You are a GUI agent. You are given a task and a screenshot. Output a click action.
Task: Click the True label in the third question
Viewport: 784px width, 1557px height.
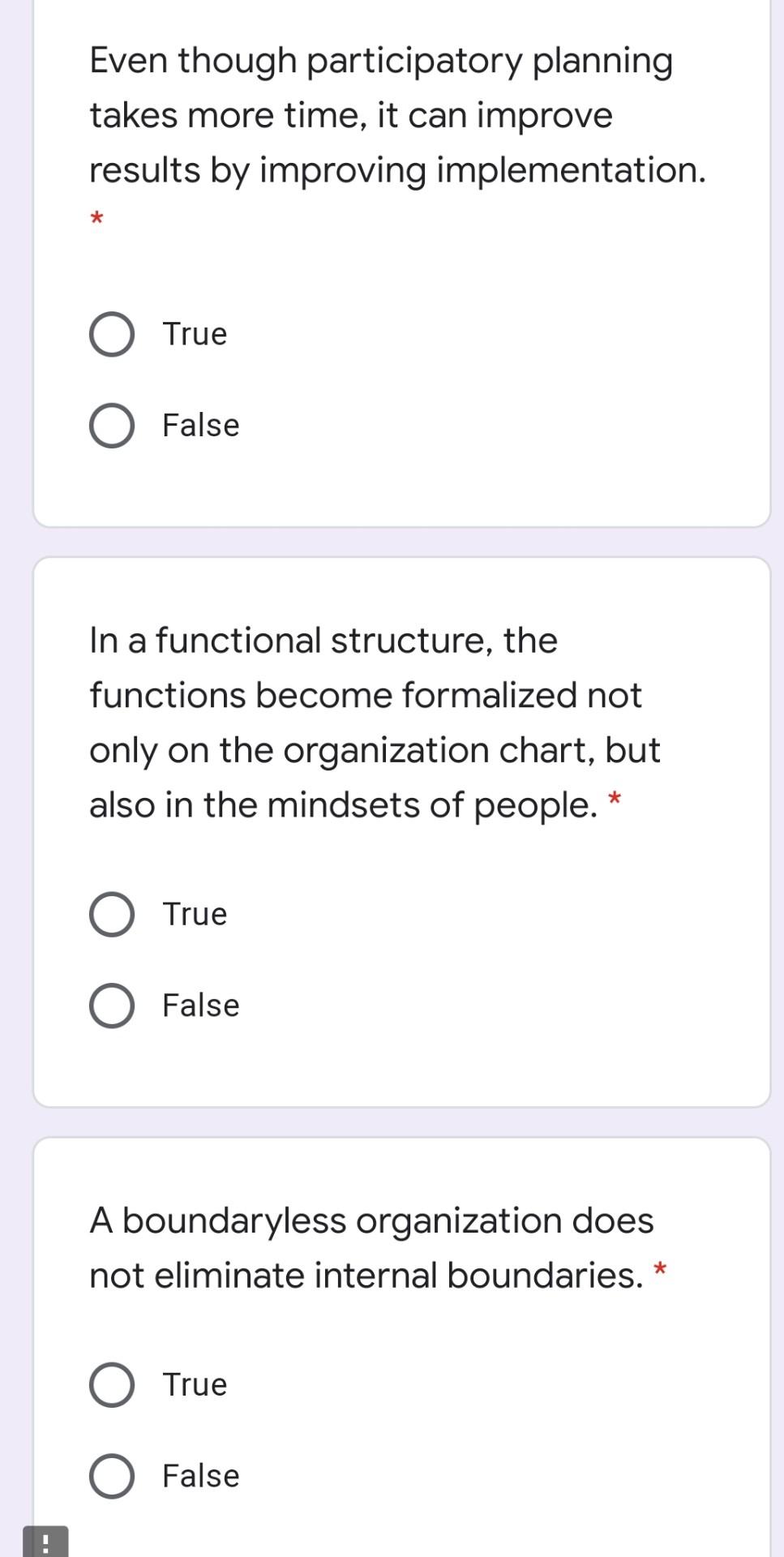coord(194,1384)
